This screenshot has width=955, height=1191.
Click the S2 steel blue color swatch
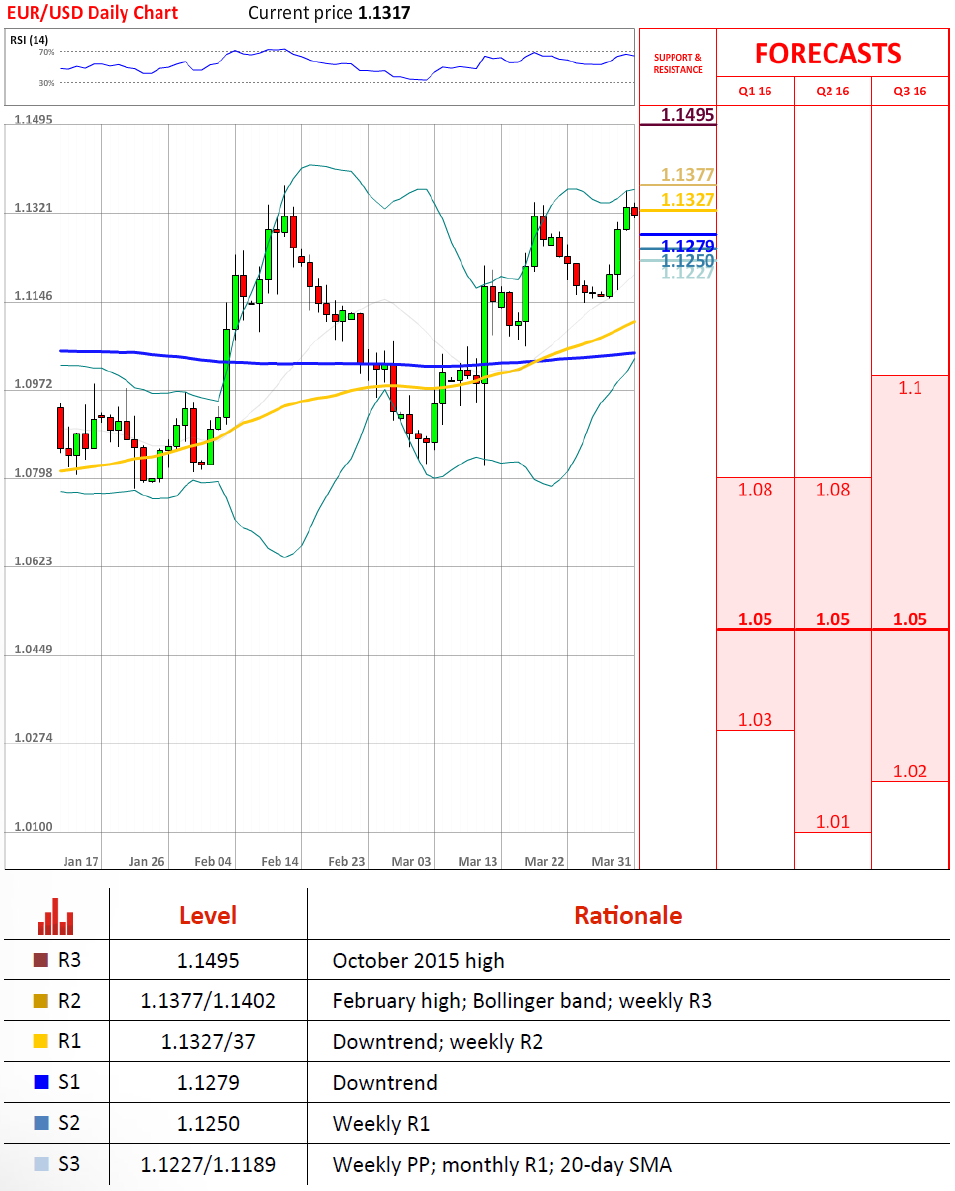(41, 1123)
